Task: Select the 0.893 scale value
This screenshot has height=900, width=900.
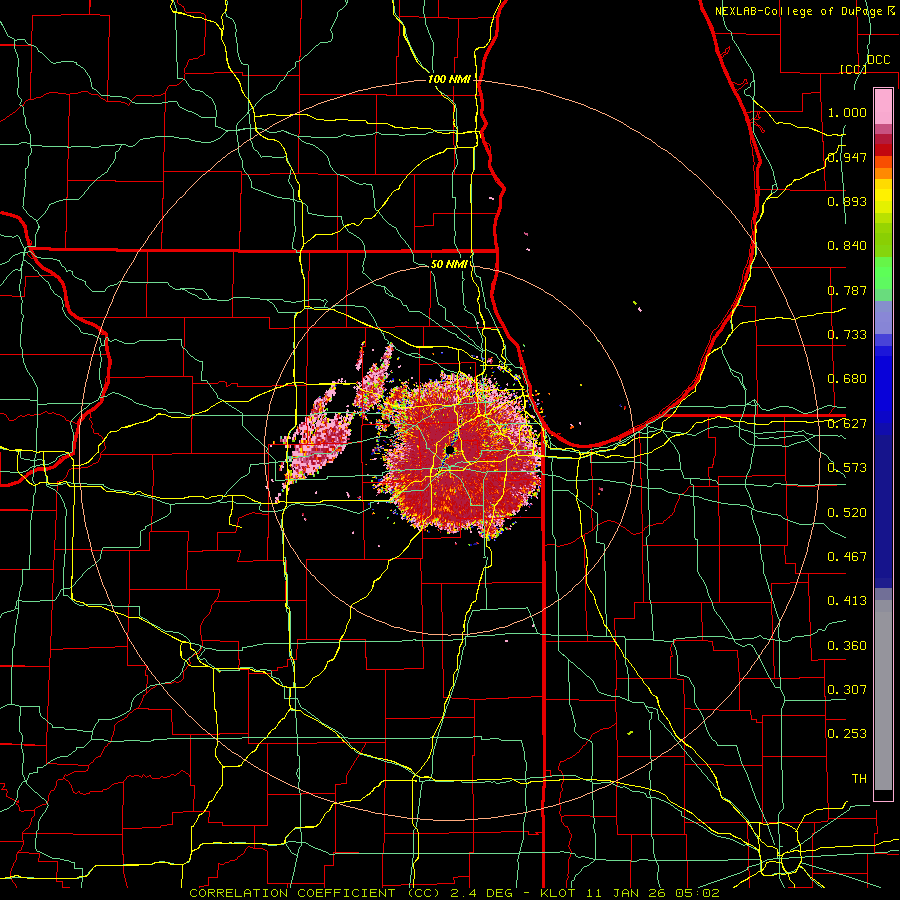Action: pos(847,201)
